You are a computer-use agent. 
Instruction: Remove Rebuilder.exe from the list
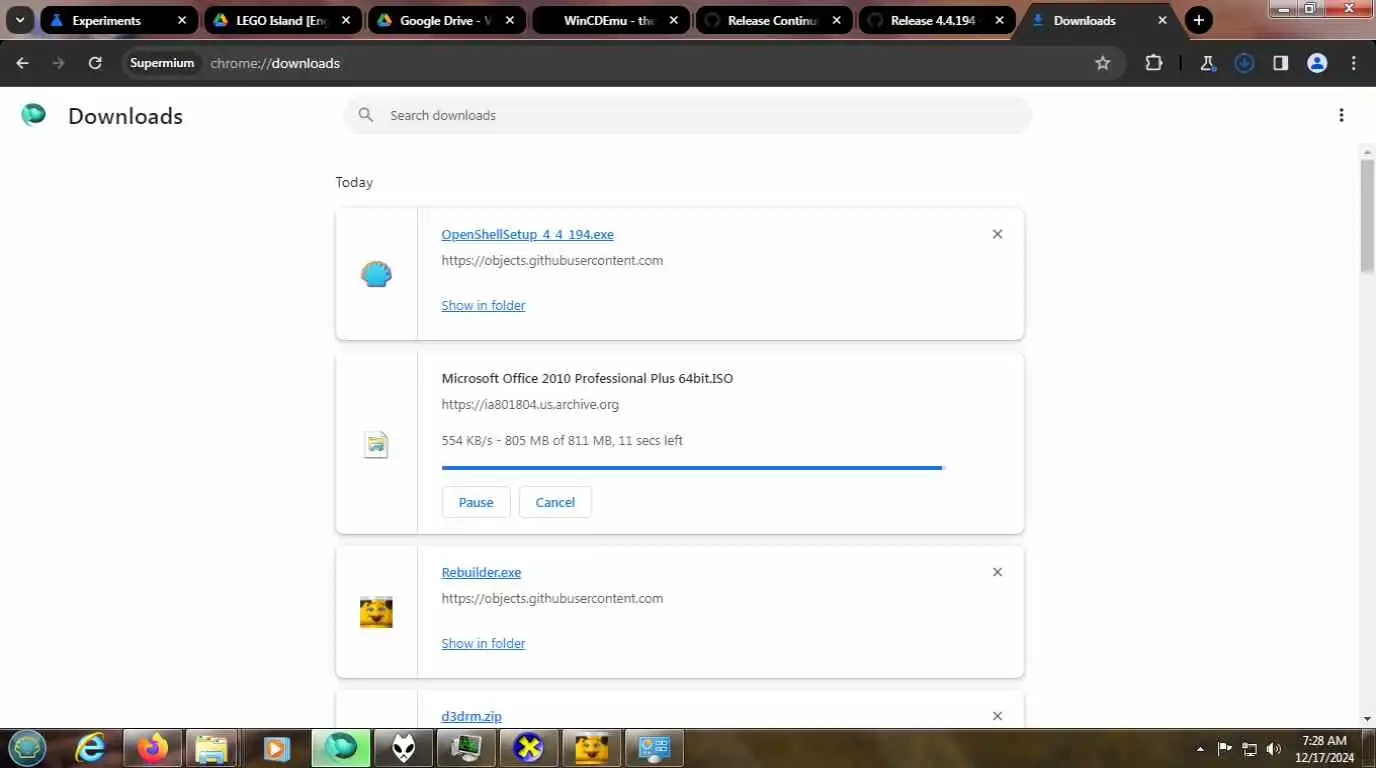(997, 572)
